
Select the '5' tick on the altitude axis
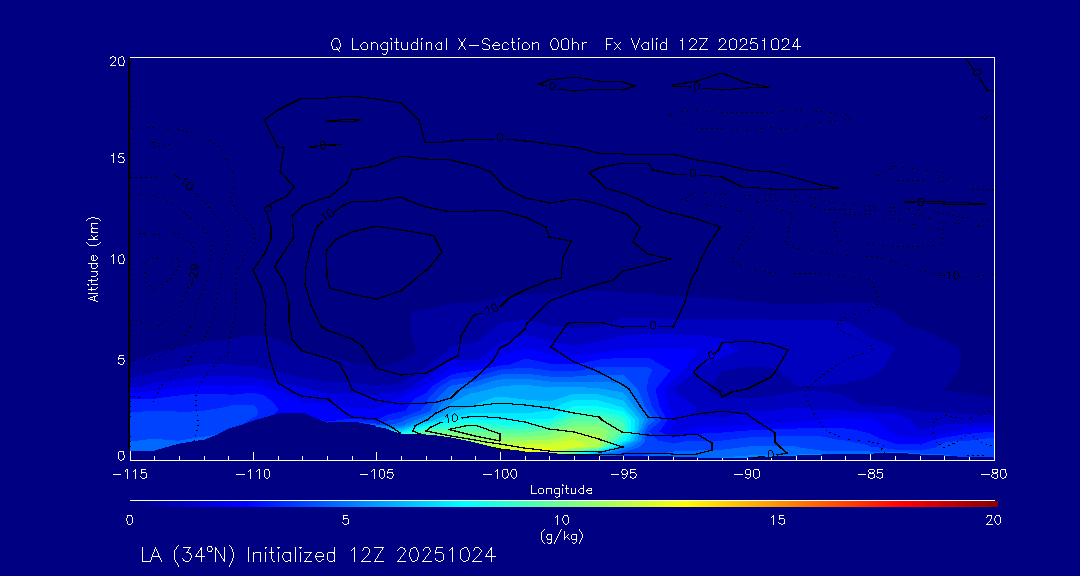[120, 360]
